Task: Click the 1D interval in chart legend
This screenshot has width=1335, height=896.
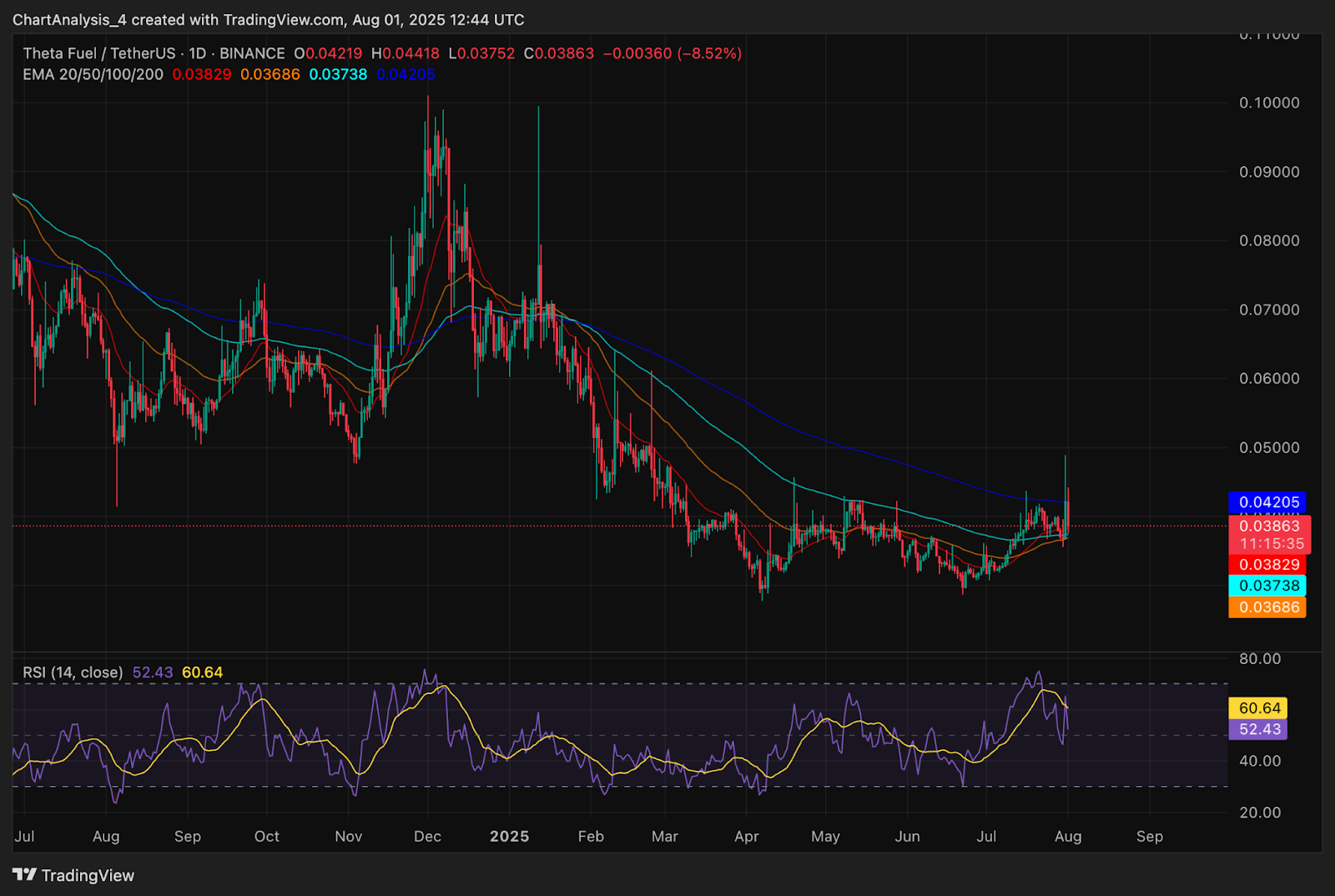Action: pyautogui.click(x=197, y=53)
